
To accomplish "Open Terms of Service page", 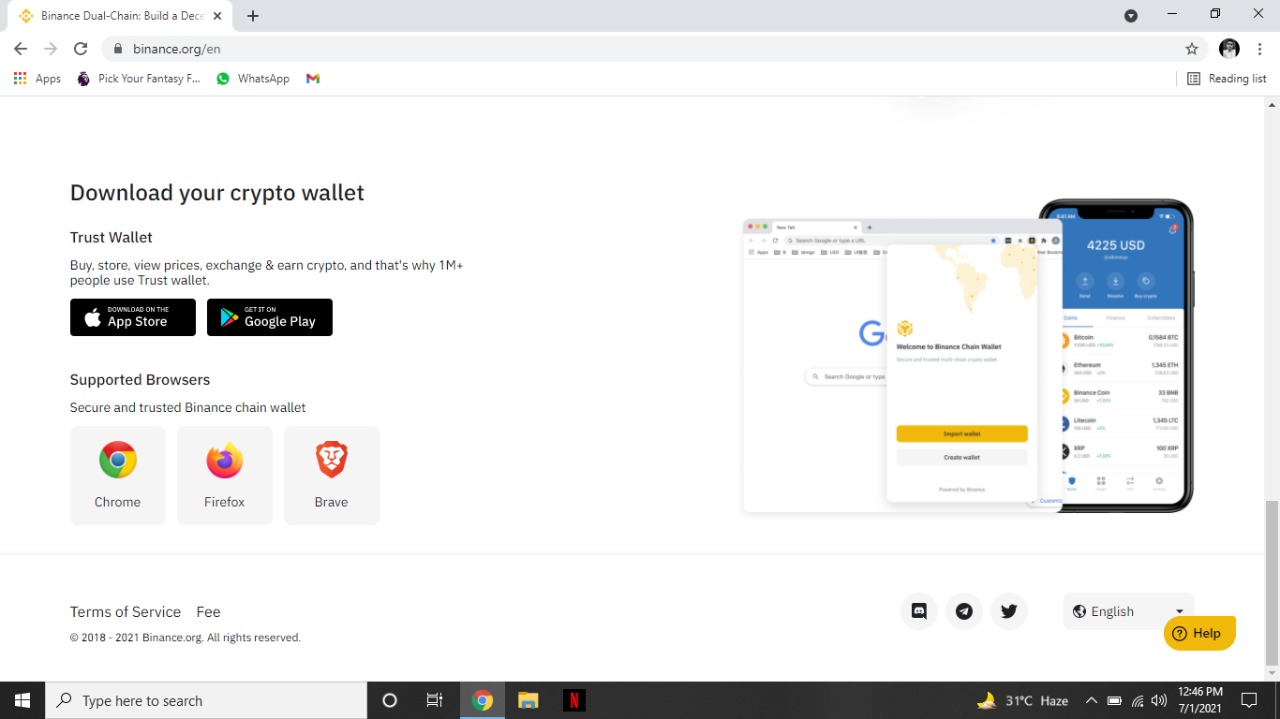I will [125, 612].
